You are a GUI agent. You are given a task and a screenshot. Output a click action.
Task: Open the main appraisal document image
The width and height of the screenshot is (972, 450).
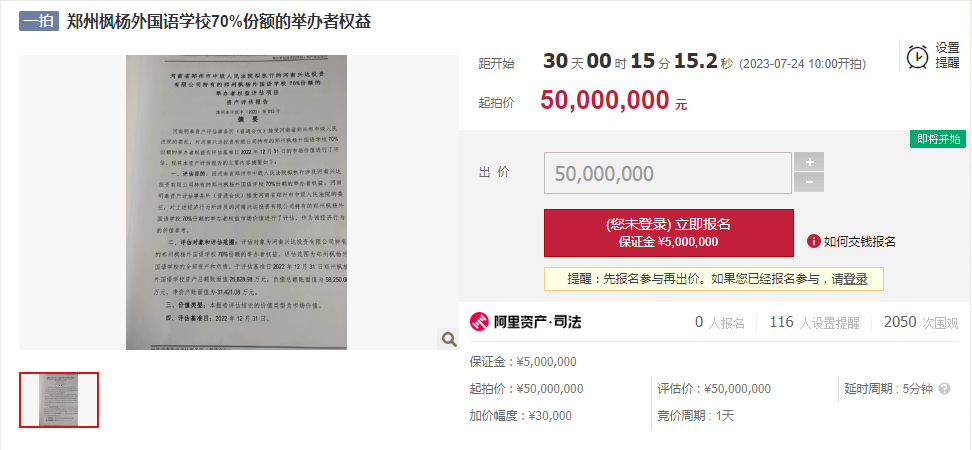click(x=236, y=202)
